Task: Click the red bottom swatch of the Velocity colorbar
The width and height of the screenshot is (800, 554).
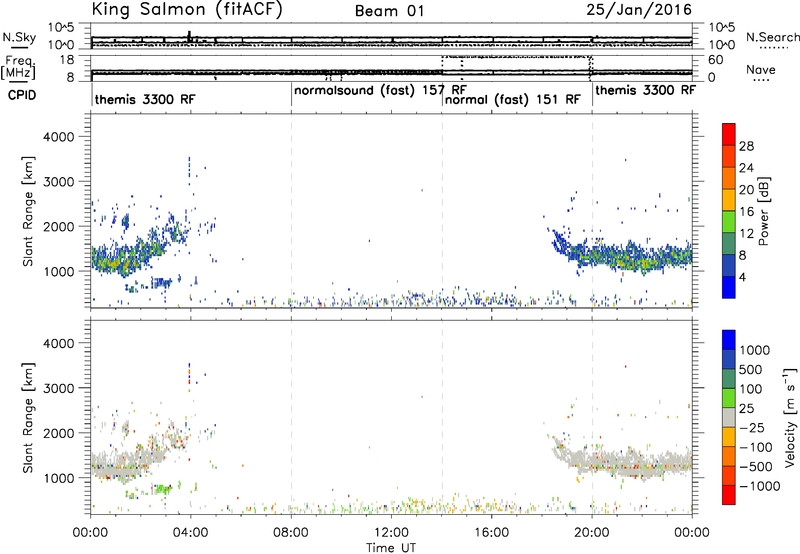Action: [729, 495]
